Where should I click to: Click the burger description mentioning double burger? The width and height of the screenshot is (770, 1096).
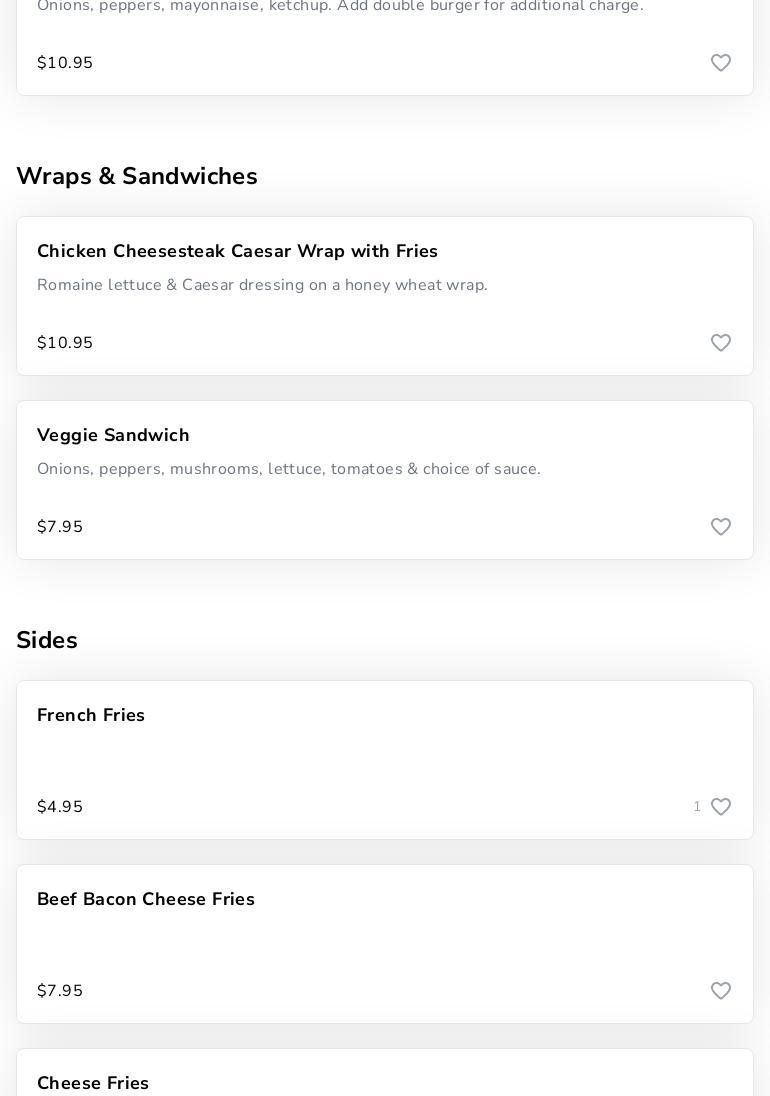pos(340,7)
